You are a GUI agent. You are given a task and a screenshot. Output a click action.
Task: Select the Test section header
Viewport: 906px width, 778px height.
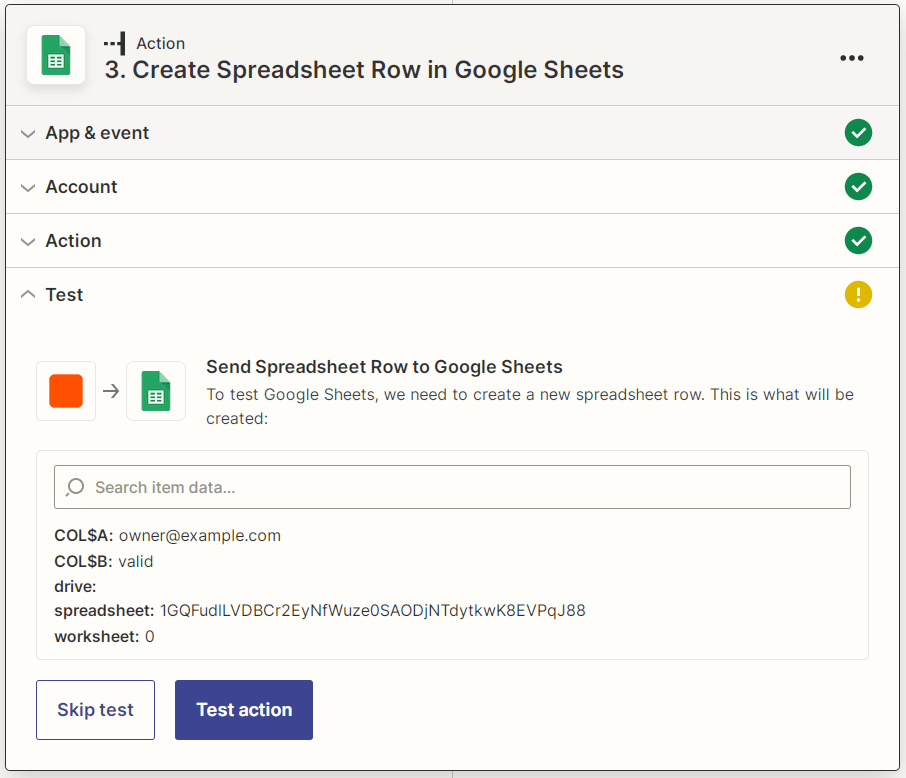click(63, 294)
